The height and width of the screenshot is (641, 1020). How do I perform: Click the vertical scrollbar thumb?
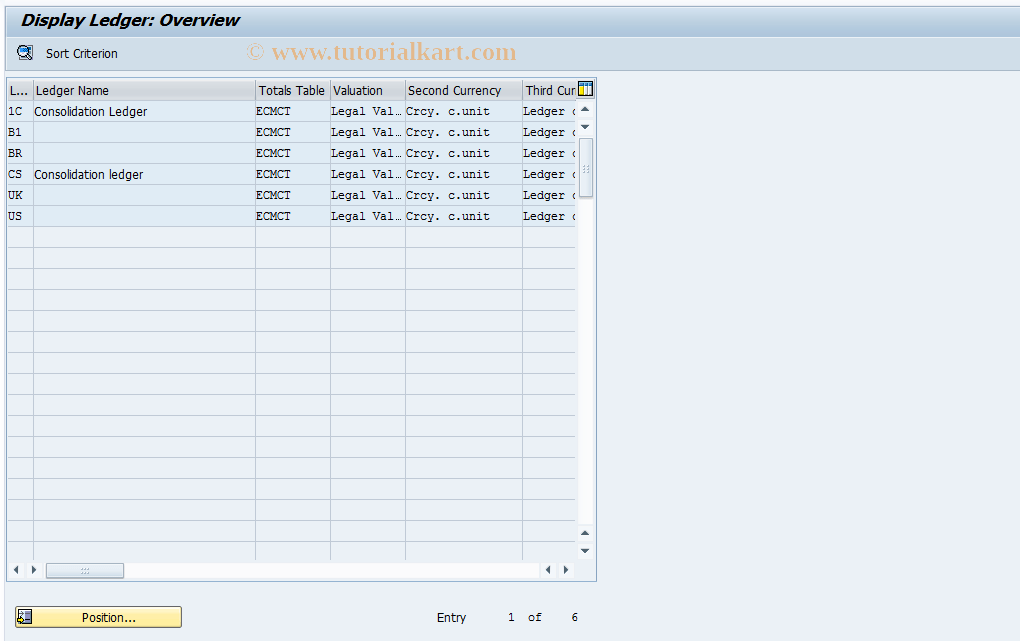pos(584,165)
